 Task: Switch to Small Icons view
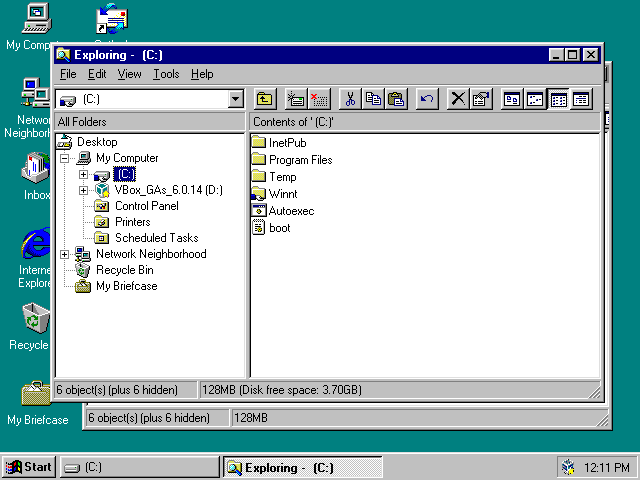click(x=535, y=99)
